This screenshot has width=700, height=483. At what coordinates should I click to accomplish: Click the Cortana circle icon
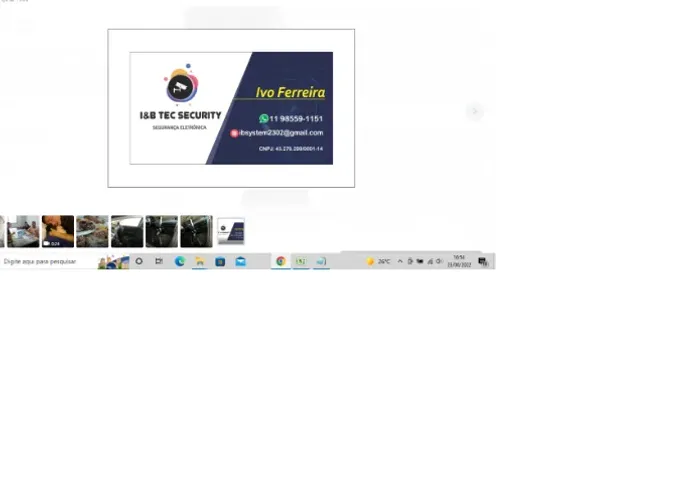pyautogui.click(x=139, y=261)
